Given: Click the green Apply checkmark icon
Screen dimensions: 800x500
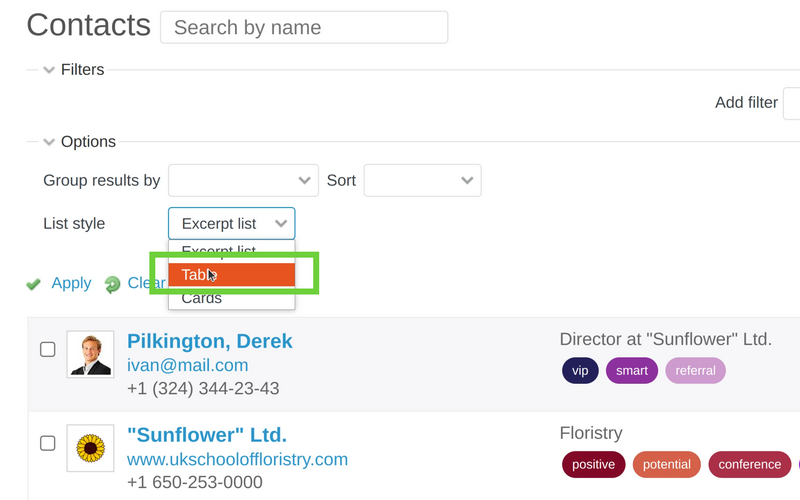Looking at the screenshot, I should click(x=33, y=284).
